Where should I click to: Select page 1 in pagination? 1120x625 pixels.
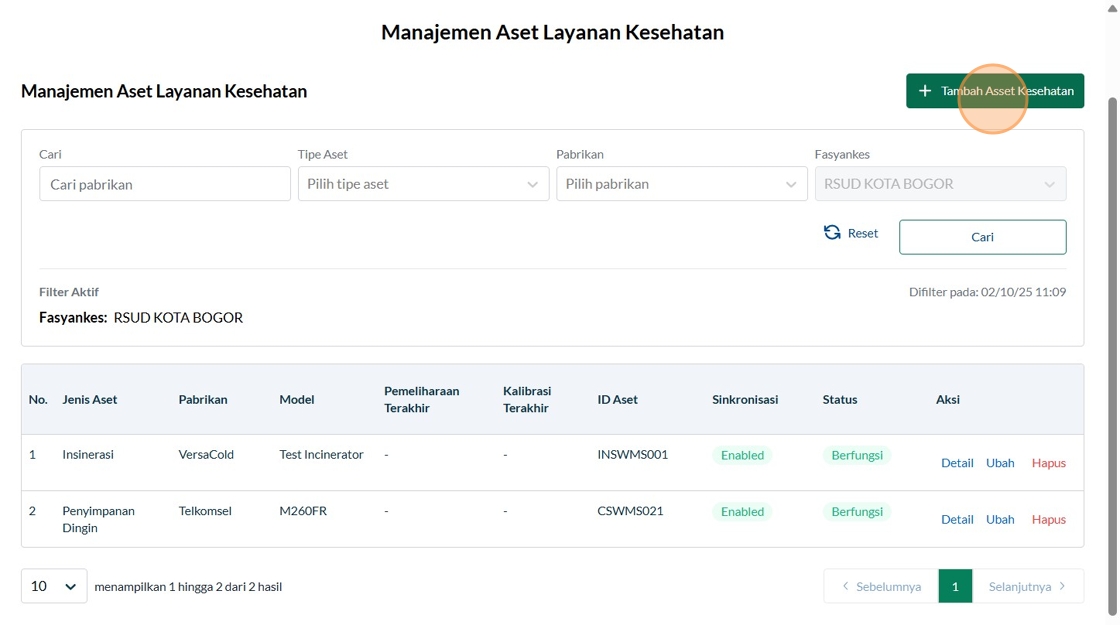(x=955, y=587)
